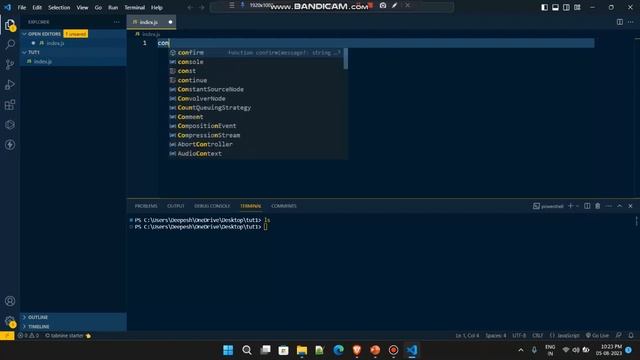The width and height of the screenshot is (640, 360).
Task: Open the Edit menu
Action: click(x=37, y=7)
